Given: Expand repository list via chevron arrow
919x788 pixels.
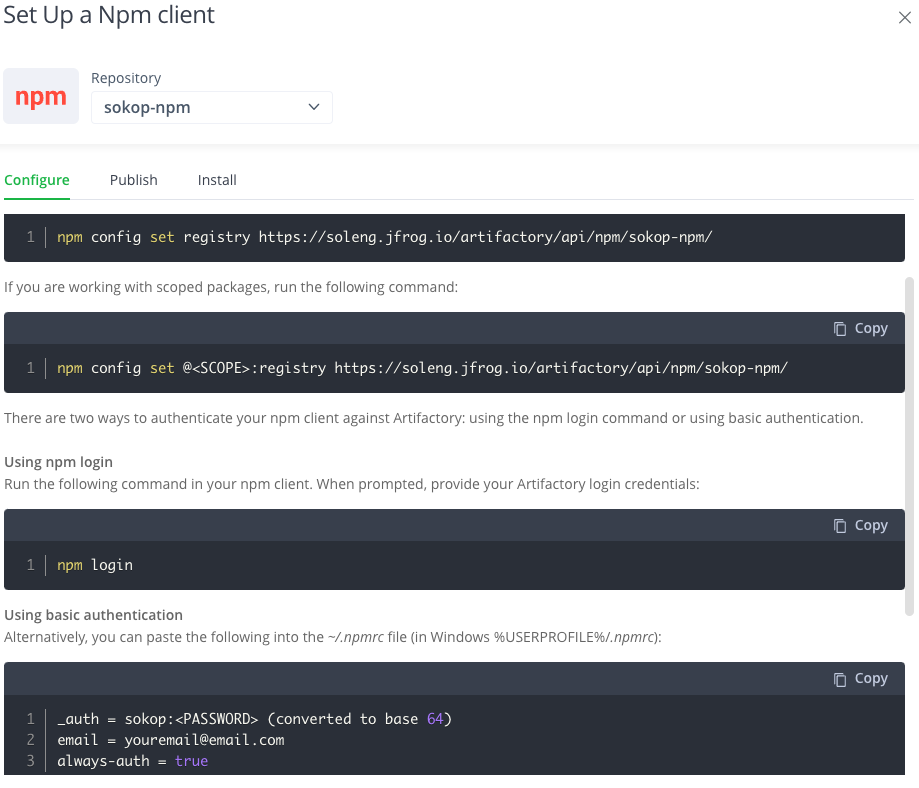Looking at the screenshot, I should tap(314, 107).
